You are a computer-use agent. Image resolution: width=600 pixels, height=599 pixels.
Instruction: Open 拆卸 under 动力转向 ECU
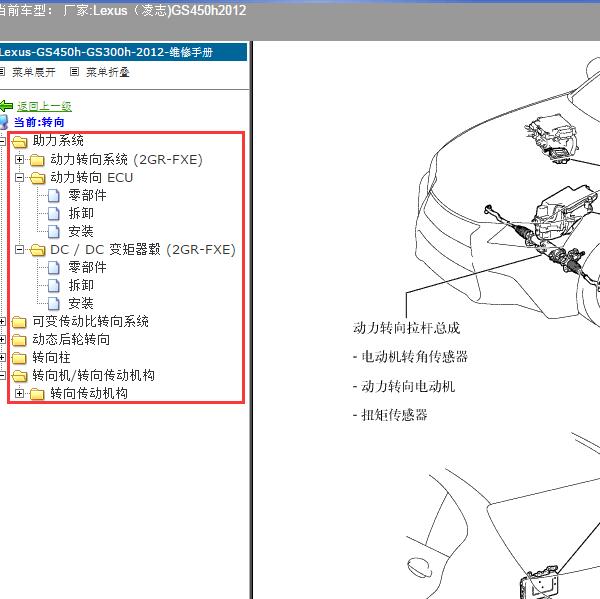coord(81,213)
